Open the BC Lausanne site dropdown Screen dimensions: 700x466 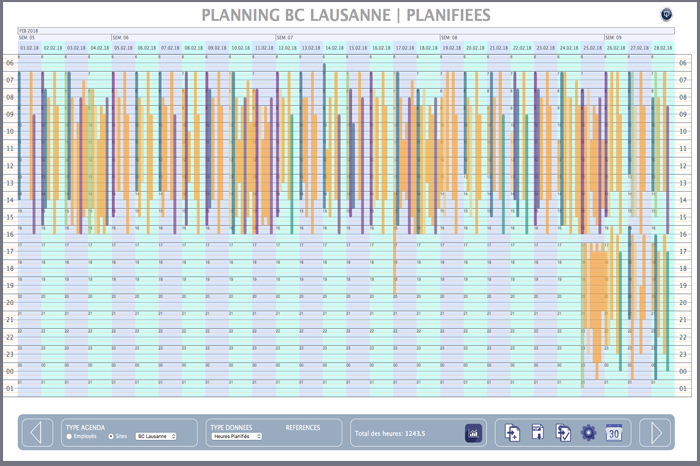(x=155, y=437)
